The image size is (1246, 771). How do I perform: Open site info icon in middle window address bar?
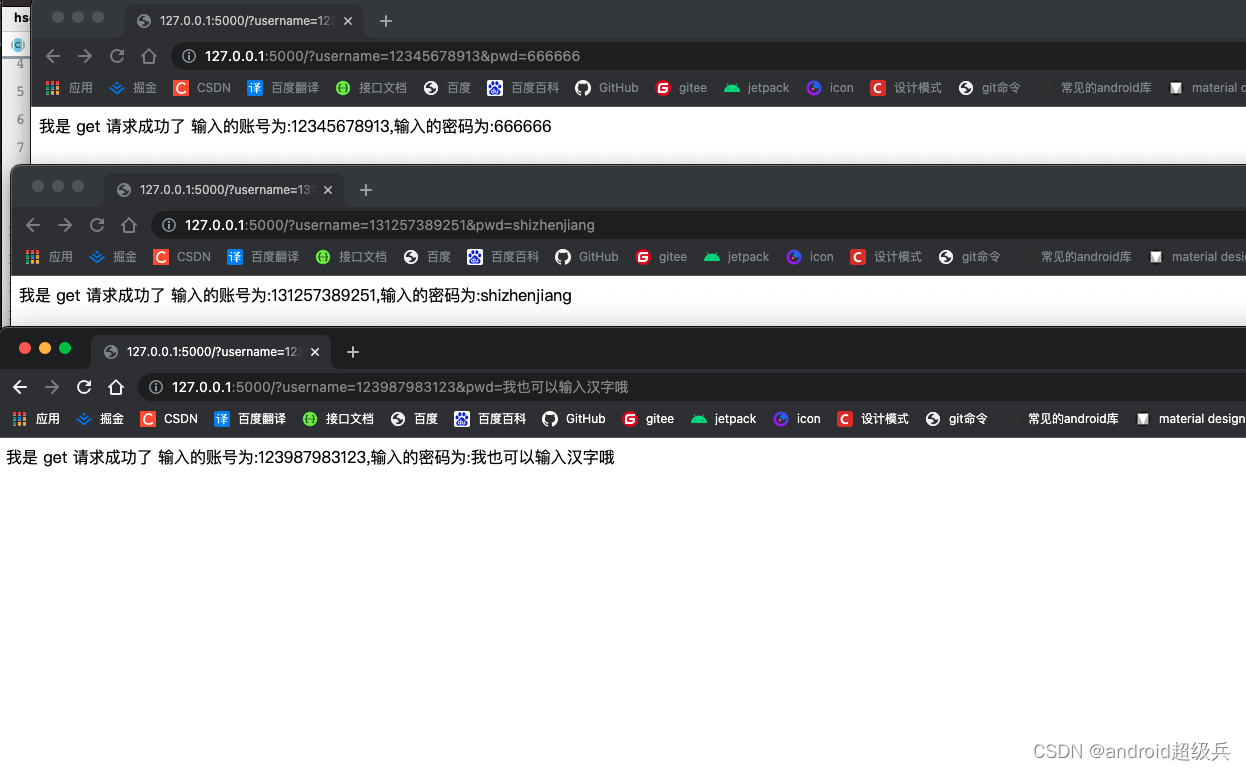[168, 225]
